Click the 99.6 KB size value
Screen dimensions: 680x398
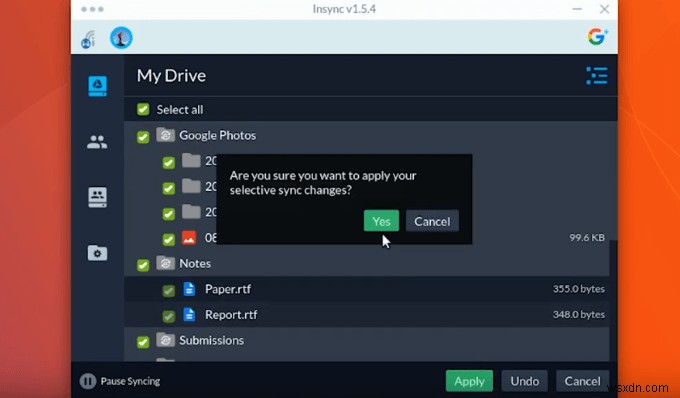(x=587, y=238)
